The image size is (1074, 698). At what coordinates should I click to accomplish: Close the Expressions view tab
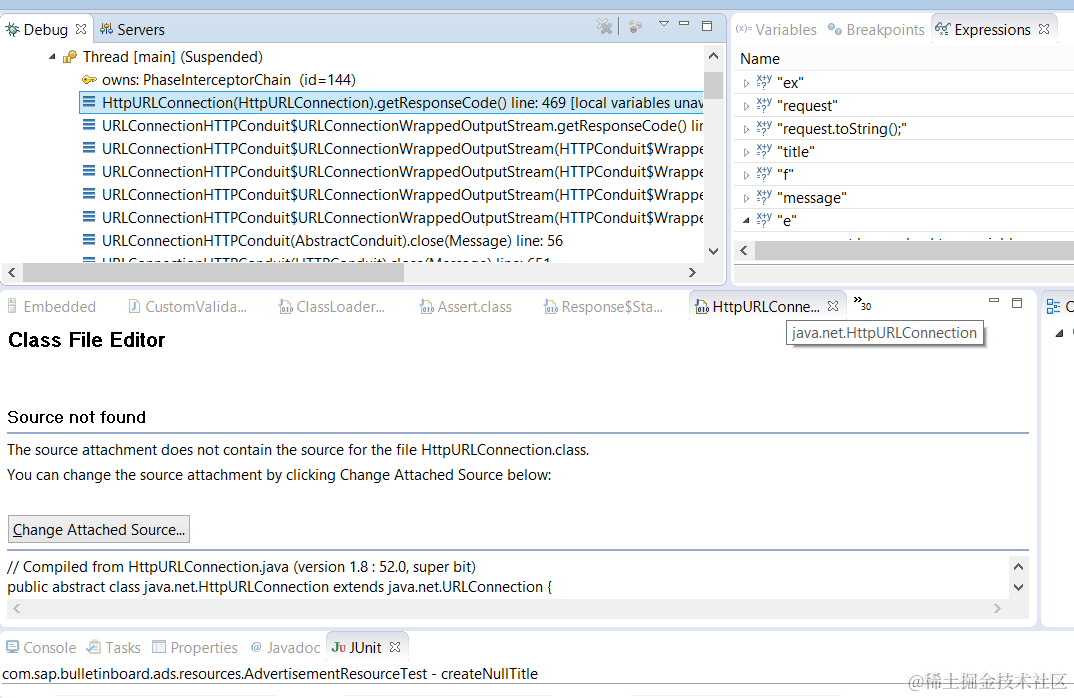[x=1044, y=29]
